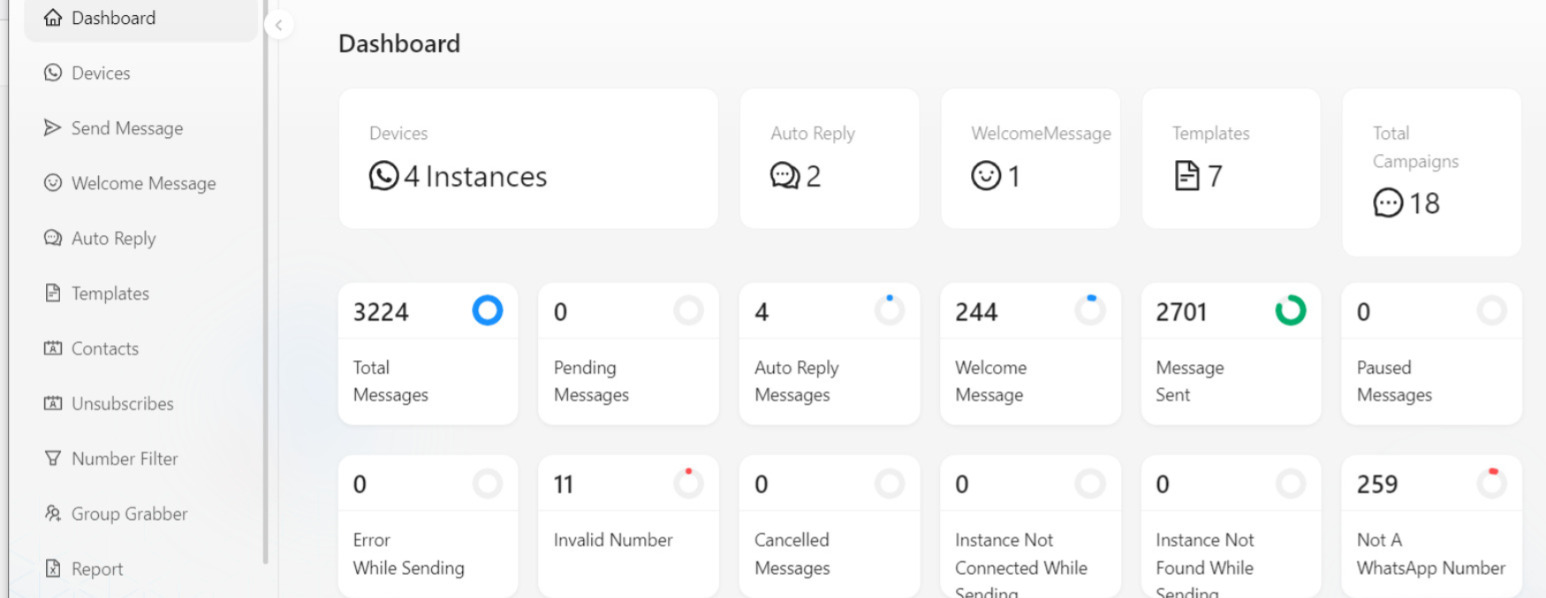Click the Invalid Number count card
The image size is (1546, 598).
coord(628,525)
